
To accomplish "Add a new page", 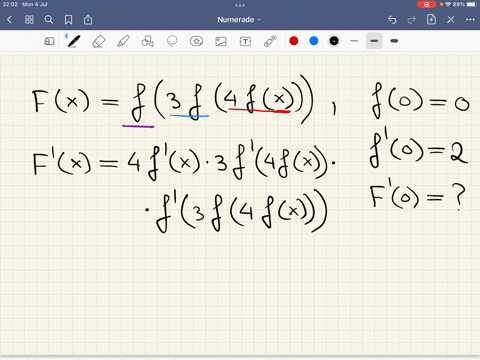I will [431, 20].
